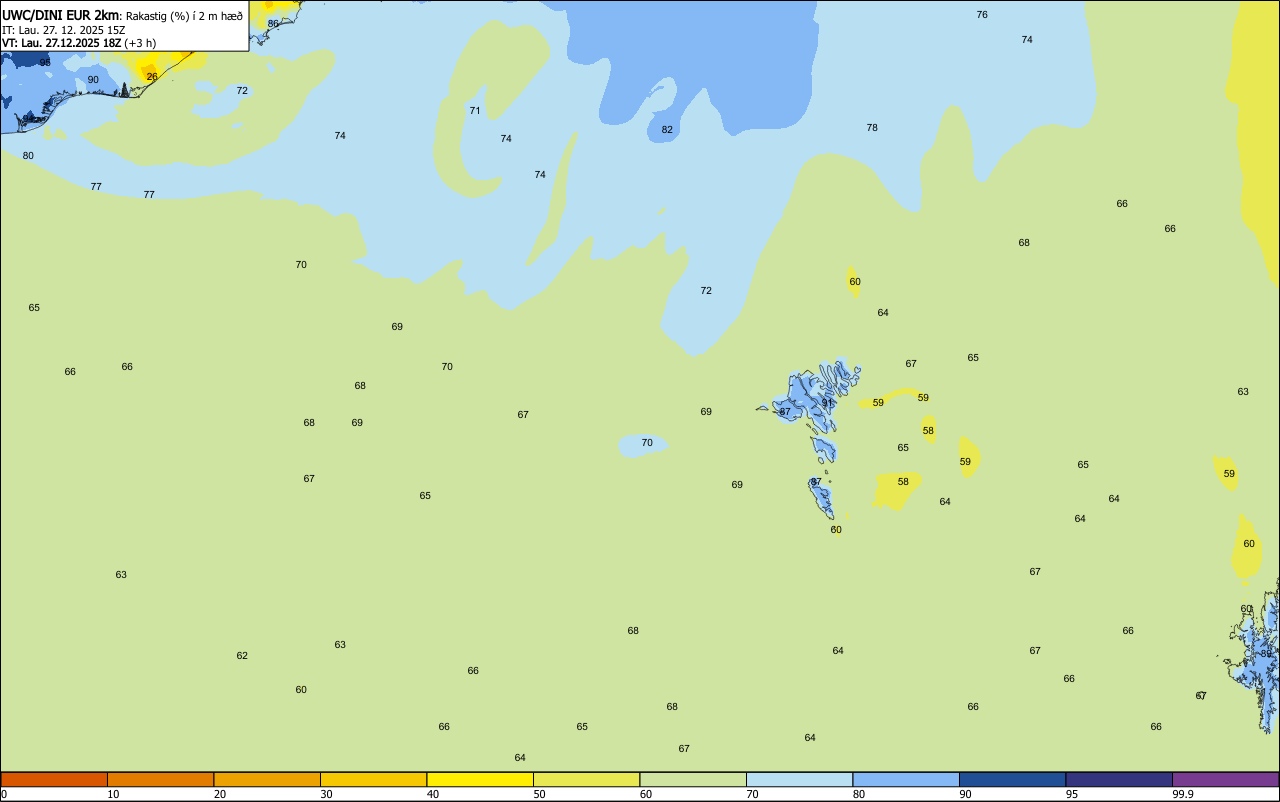Screen dimensions: 1280x802
Task: Click the value 82 in the blue pocket
Action: [x=667, y=130]
